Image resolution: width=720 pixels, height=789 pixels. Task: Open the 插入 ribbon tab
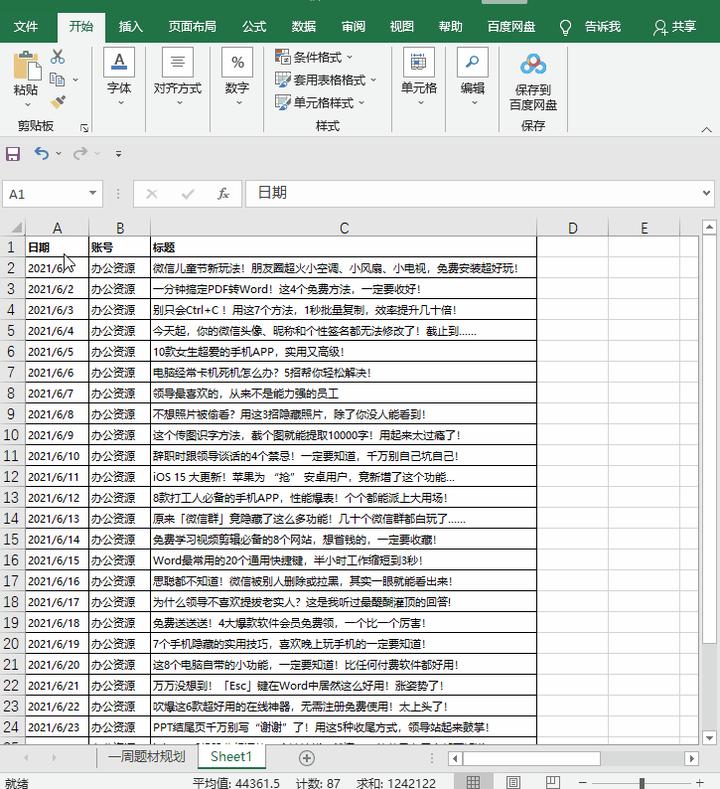[130, 27]
